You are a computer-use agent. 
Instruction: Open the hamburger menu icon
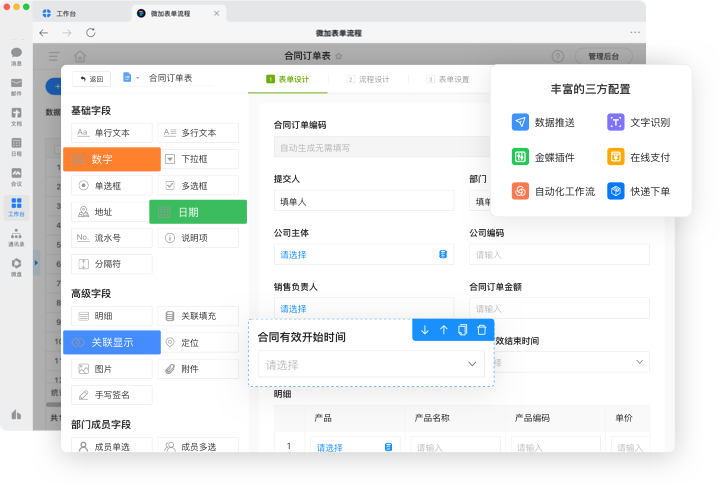(54, 56)
